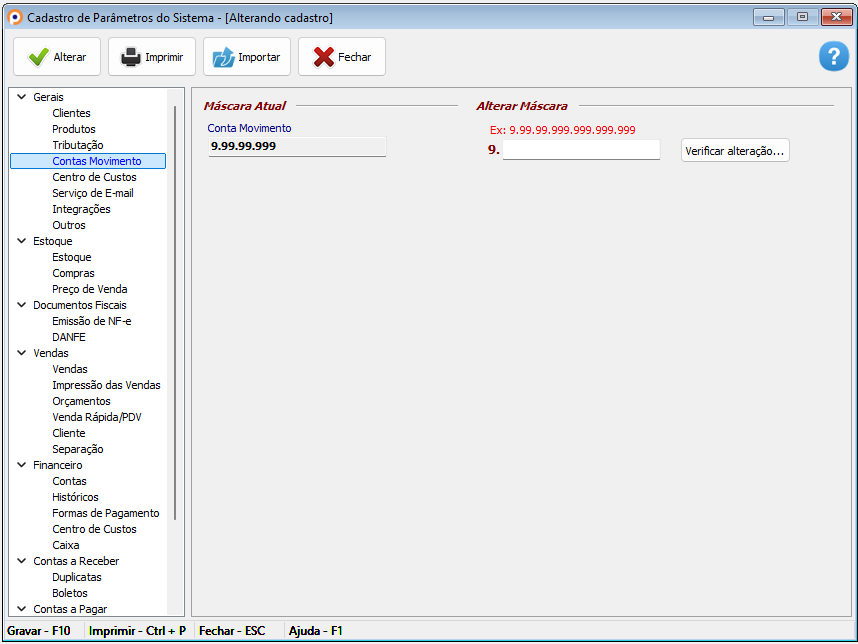Viewport: 858px width, 644px height.
Task: Select Clientes in the parameter tree
Action: coord(71,113)
